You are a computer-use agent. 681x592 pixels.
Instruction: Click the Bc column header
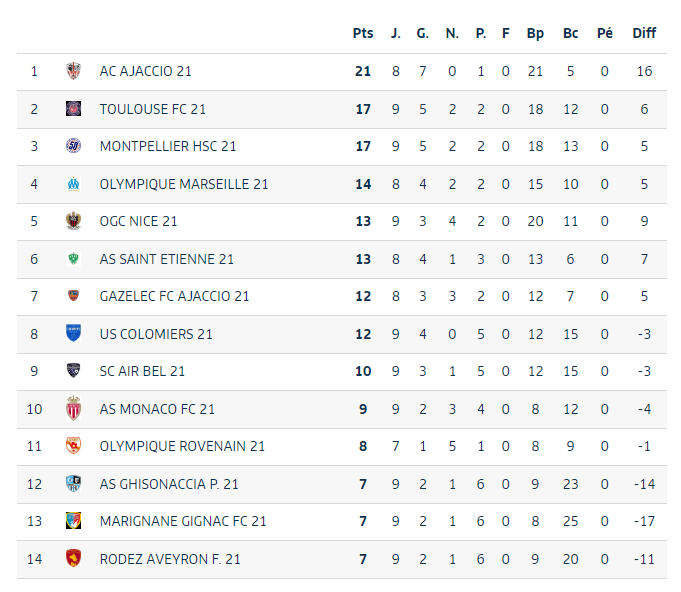(570, 33)
